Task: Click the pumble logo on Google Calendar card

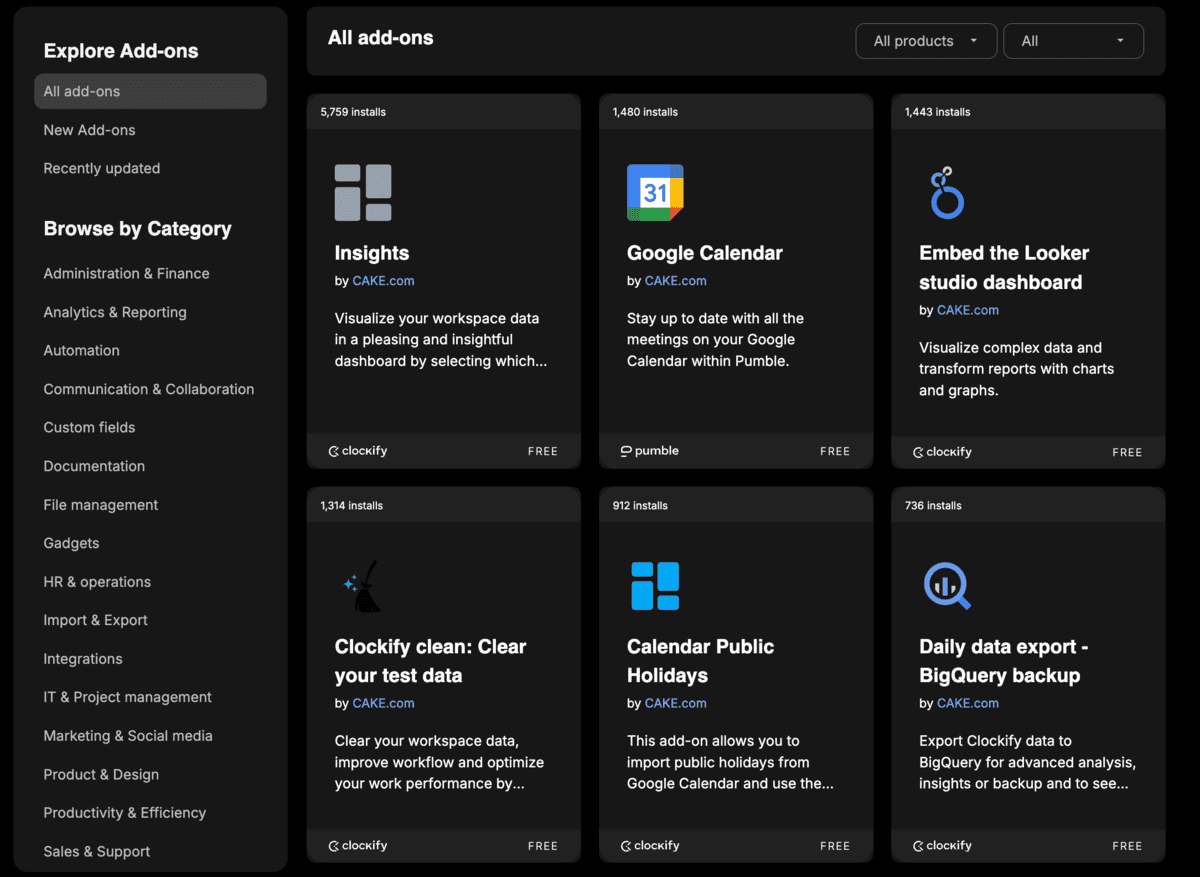Action: 650,451
